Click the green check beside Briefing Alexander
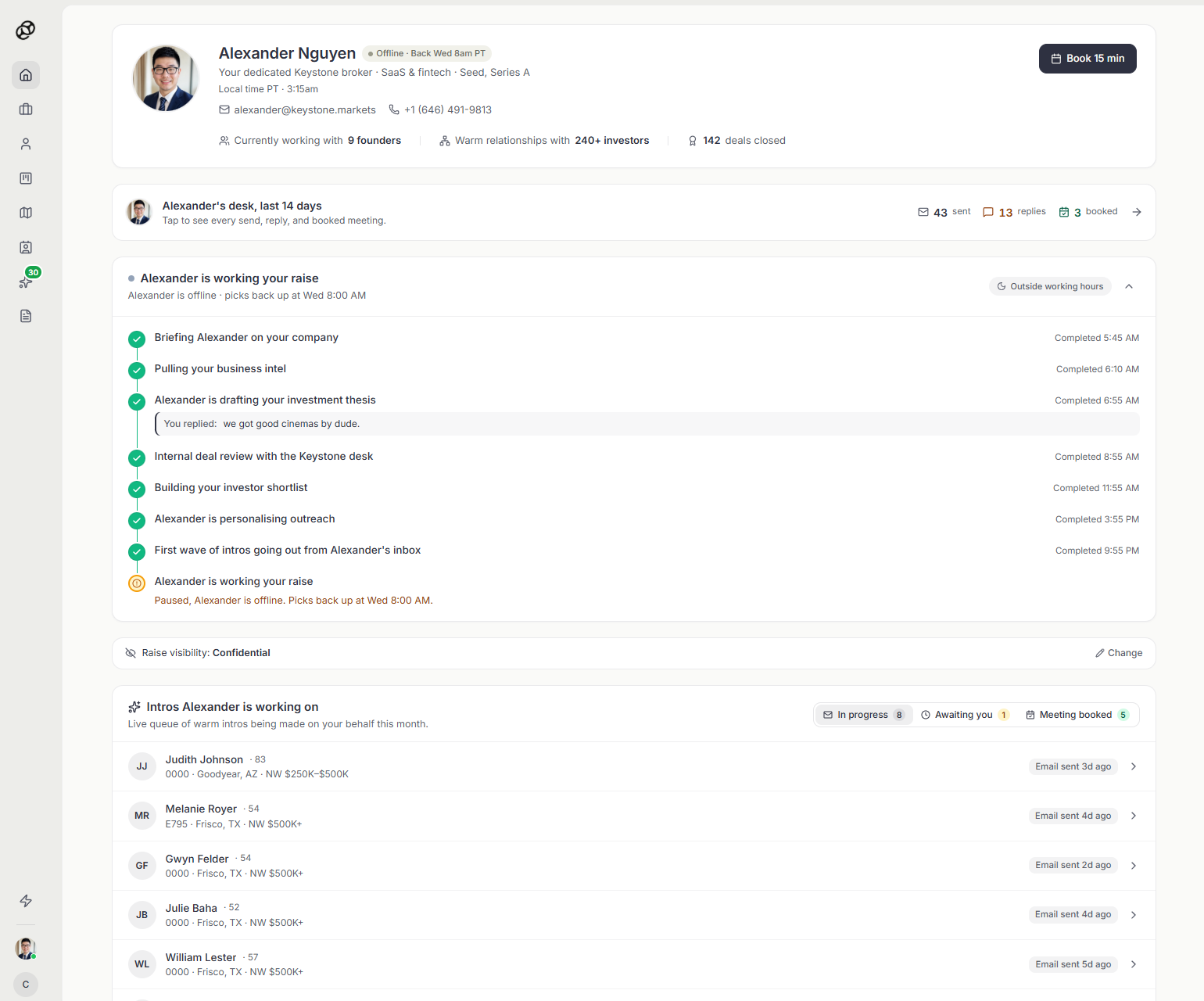Image resolution: width=1204 pixels, height=1001 pixels. tap(137, 339)
